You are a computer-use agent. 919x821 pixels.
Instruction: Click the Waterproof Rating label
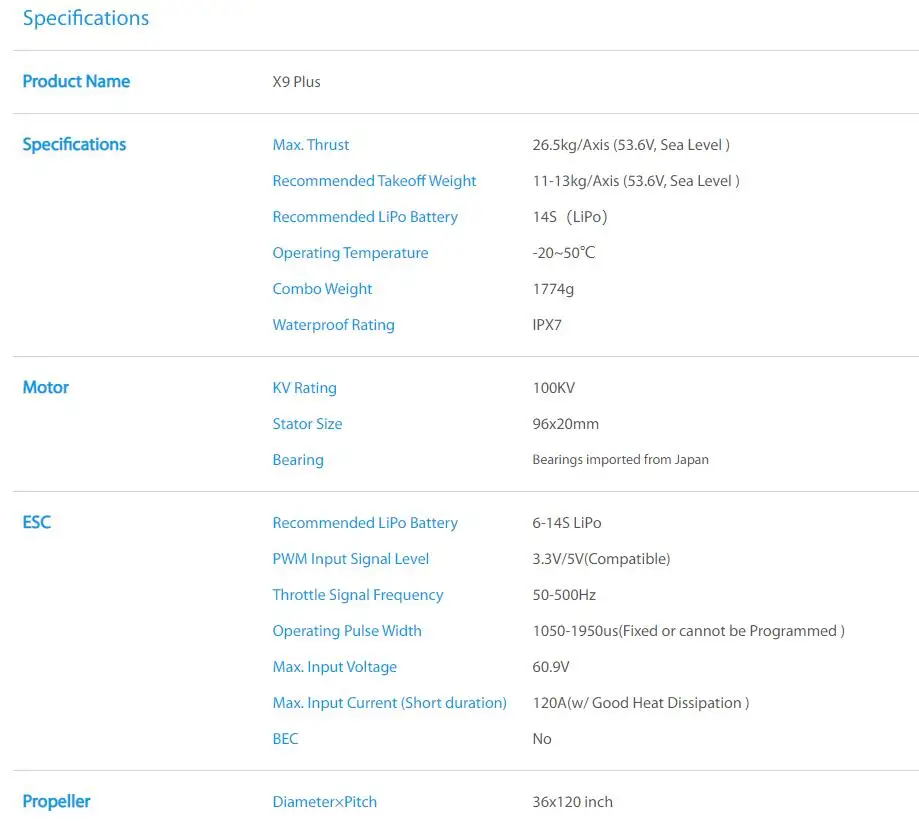point(333,325)
